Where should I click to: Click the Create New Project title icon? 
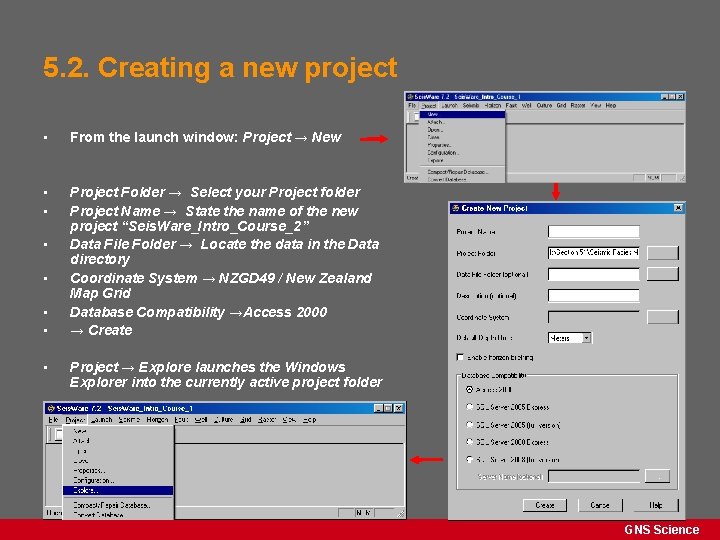[x=456, y=208]
